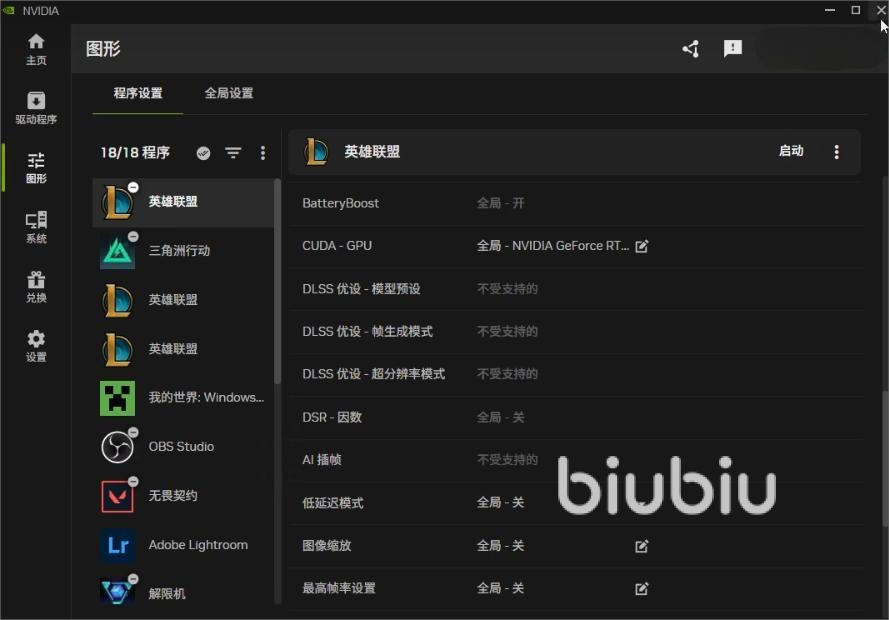
Task: Open the 主页 home page in sidebar
Action: (x=36, y=48)
